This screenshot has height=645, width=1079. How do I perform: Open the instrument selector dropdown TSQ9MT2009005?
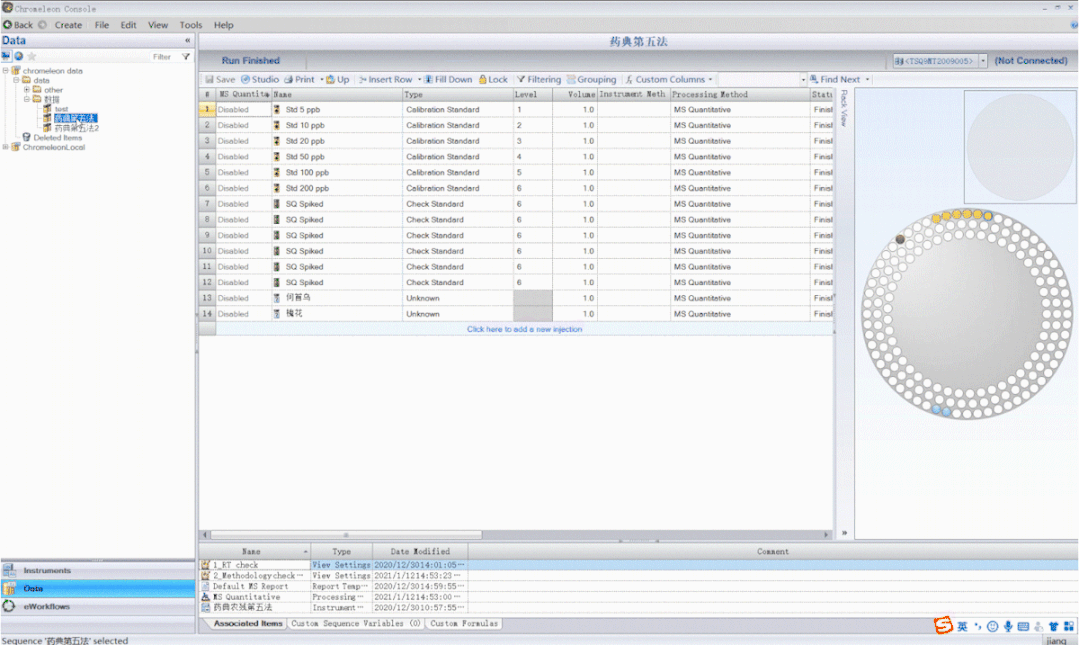point(983,61)
